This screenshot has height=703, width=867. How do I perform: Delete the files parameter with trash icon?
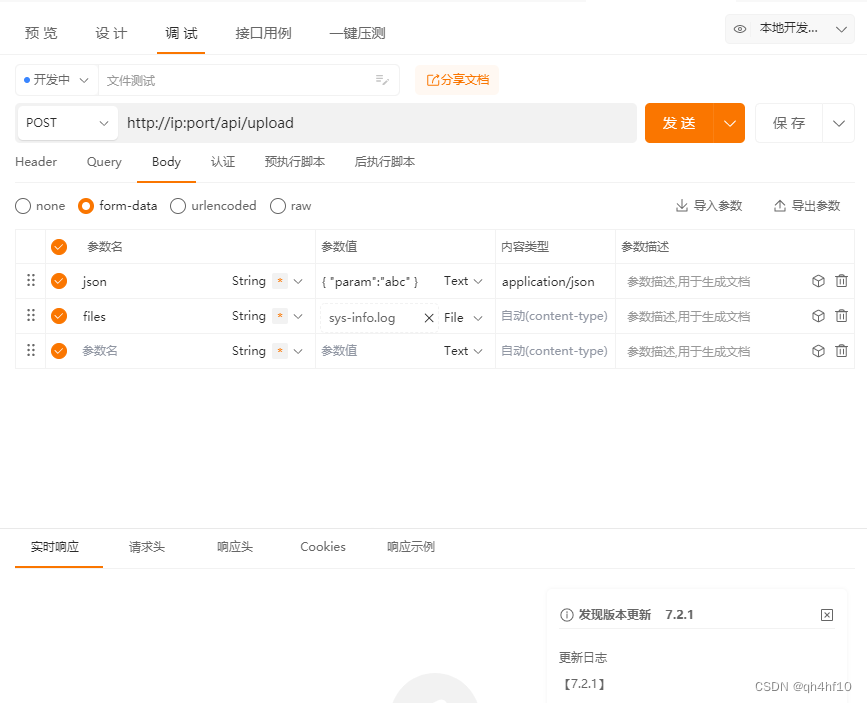pyautogui.click(x=841, y=316)
